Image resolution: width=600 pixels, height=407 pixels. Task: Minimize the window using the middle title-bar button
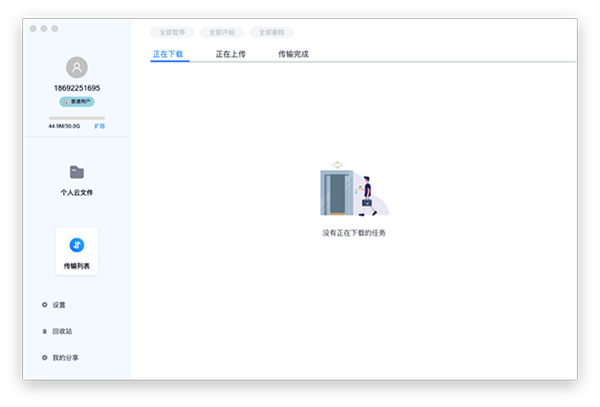coord(44,28)
